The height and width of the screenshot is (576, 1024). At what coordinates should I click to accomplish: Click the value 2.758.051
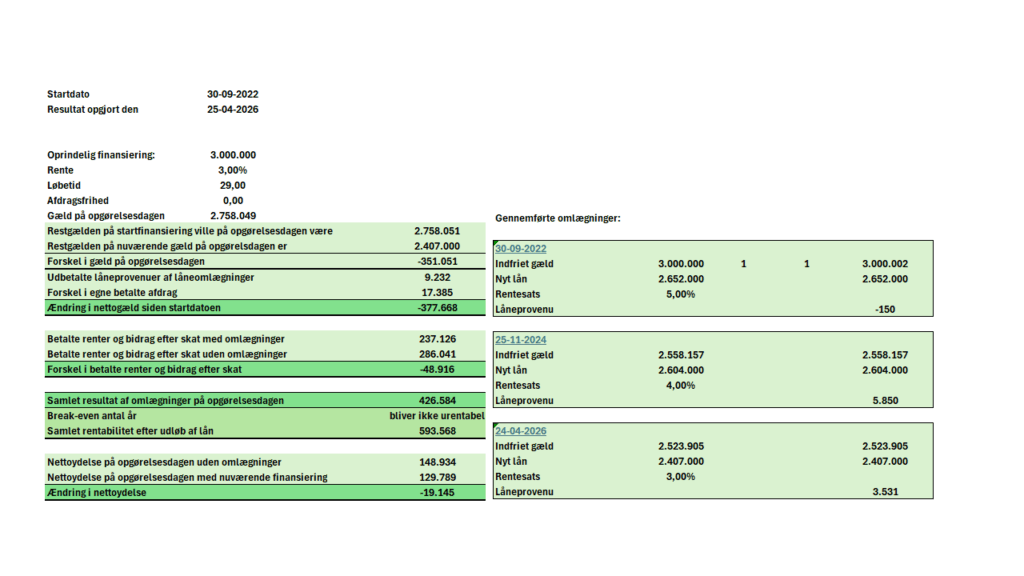[x=437, y=231]
